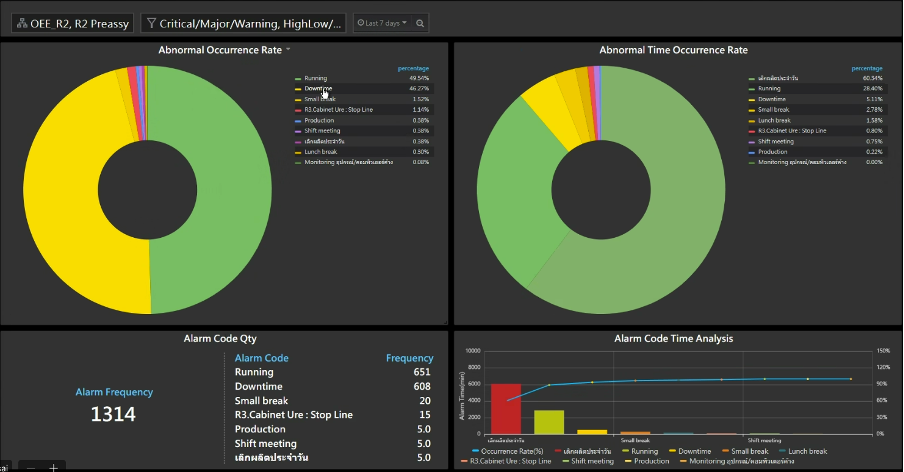The width and height of the screenshot is (904, 472).
Task: Click Downtime in the Abnormal Occurrence Rate legend
Action: click(318, 88)
